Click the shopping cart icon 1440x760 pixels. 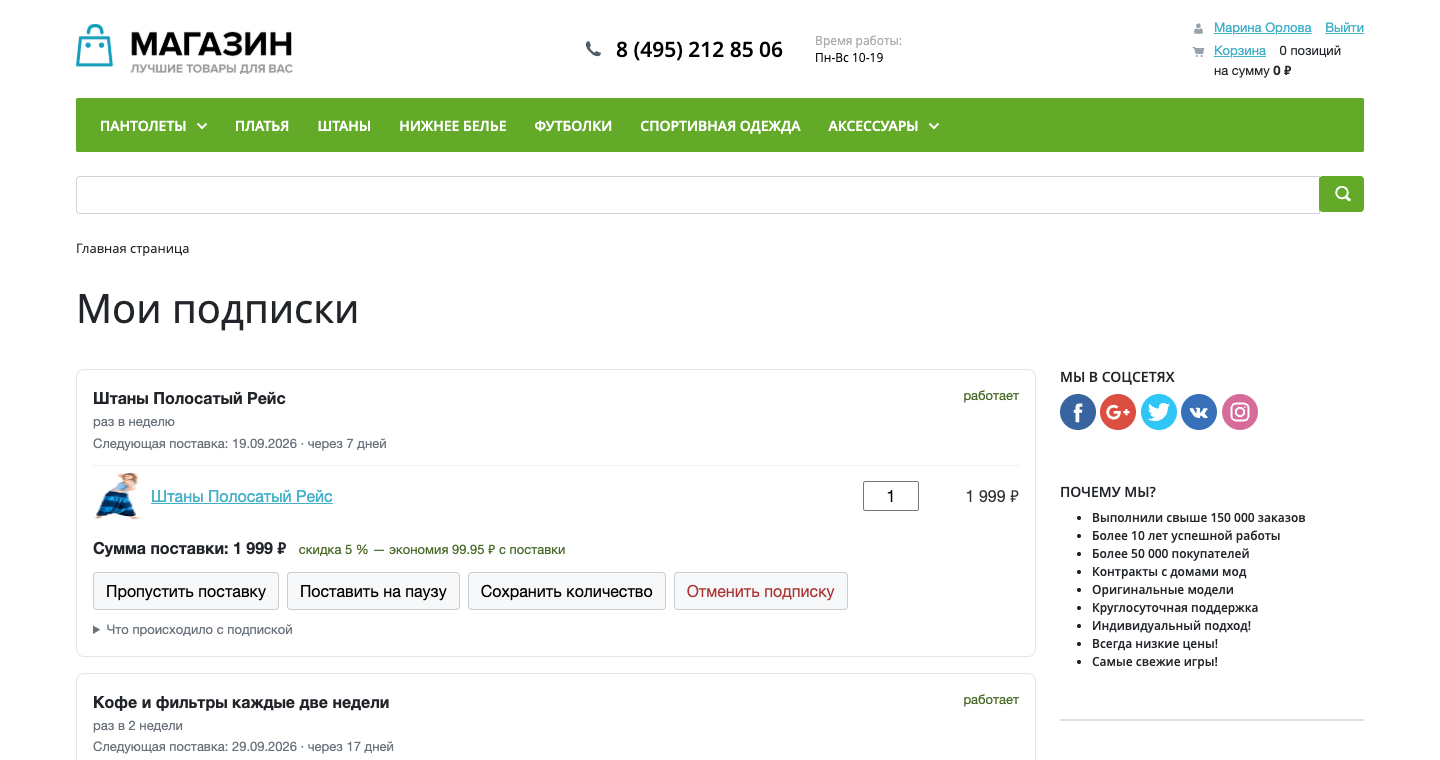click(x=1198, y=51)
